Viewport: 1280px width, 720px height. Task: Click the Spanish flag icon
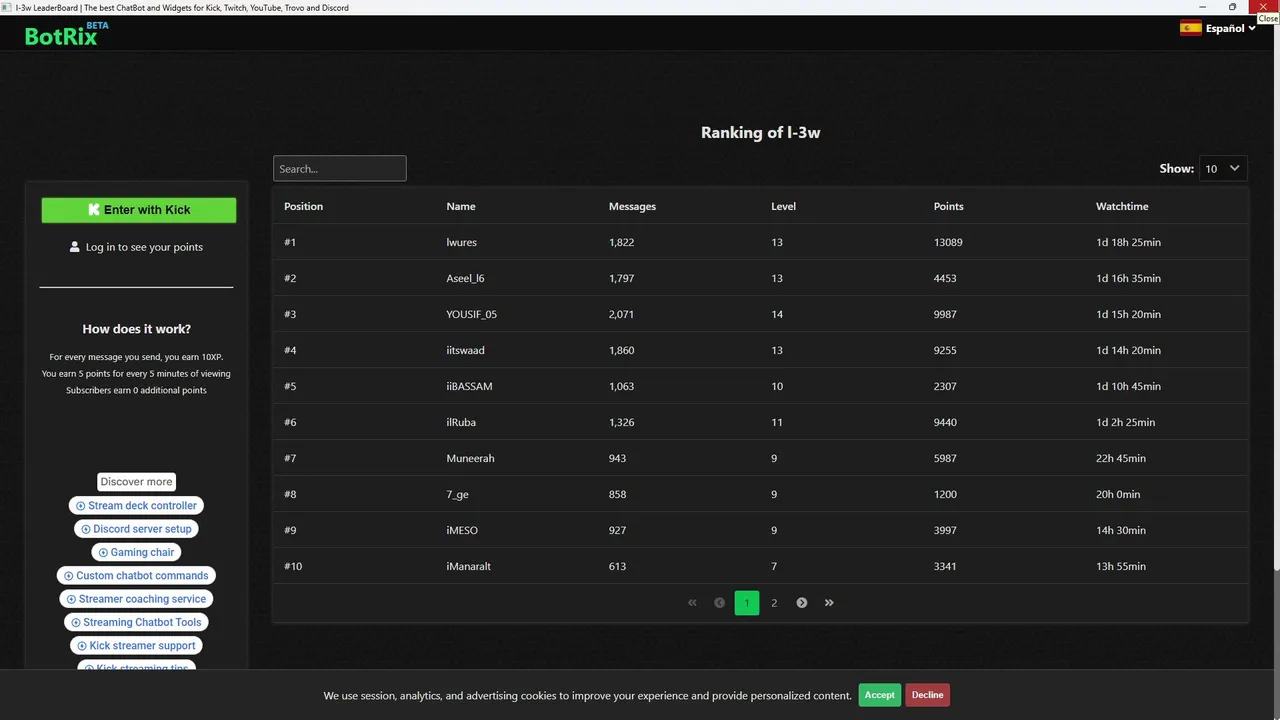click(x=1190, y=28)
